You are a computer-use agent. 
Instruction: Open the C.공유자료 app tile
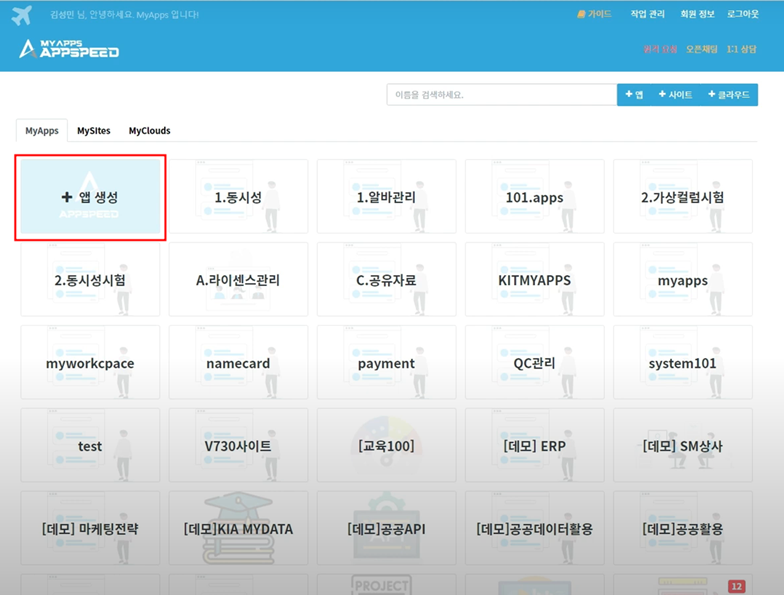tap(386, 280)
